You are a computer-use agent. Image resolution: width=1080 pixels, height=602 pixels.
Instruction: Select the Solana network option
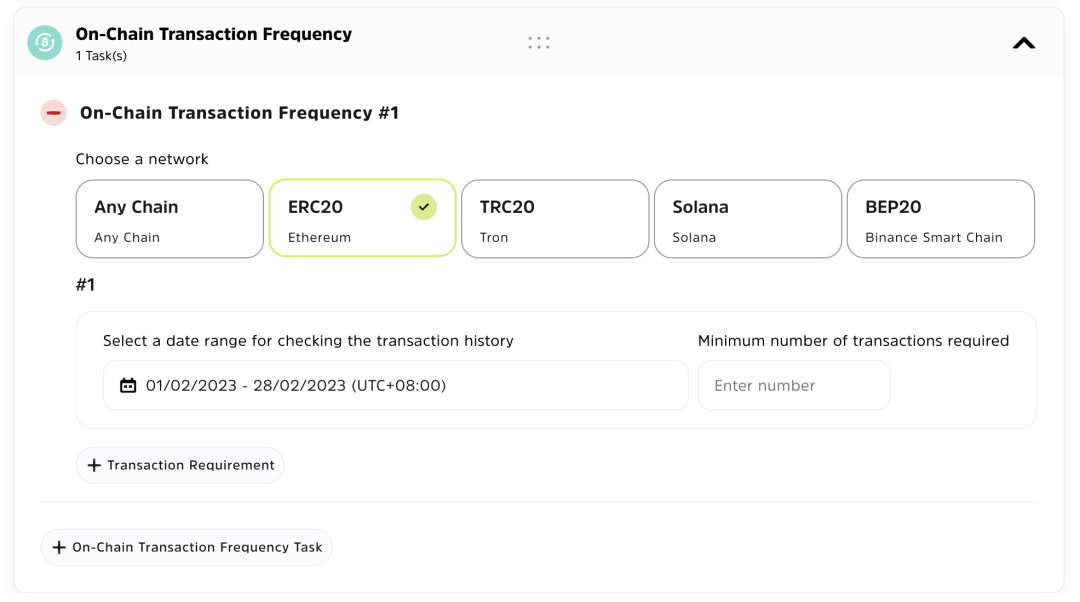point(747,219)
